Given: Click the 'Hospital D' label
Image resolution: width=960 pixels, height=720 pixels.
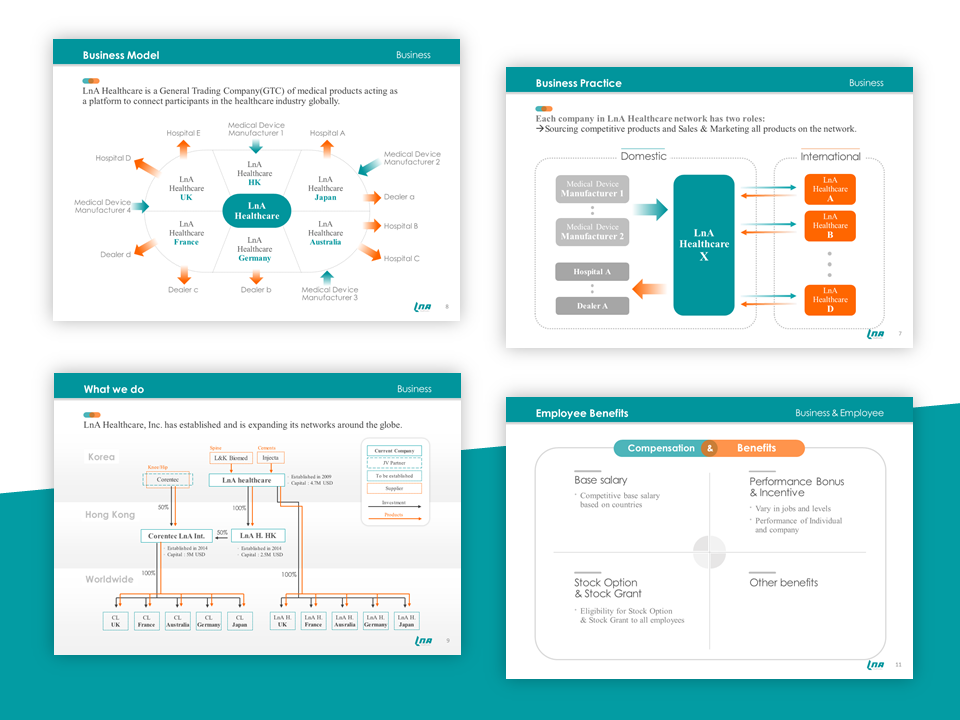Looking at the screenshot, I should [x=113, y=158].
